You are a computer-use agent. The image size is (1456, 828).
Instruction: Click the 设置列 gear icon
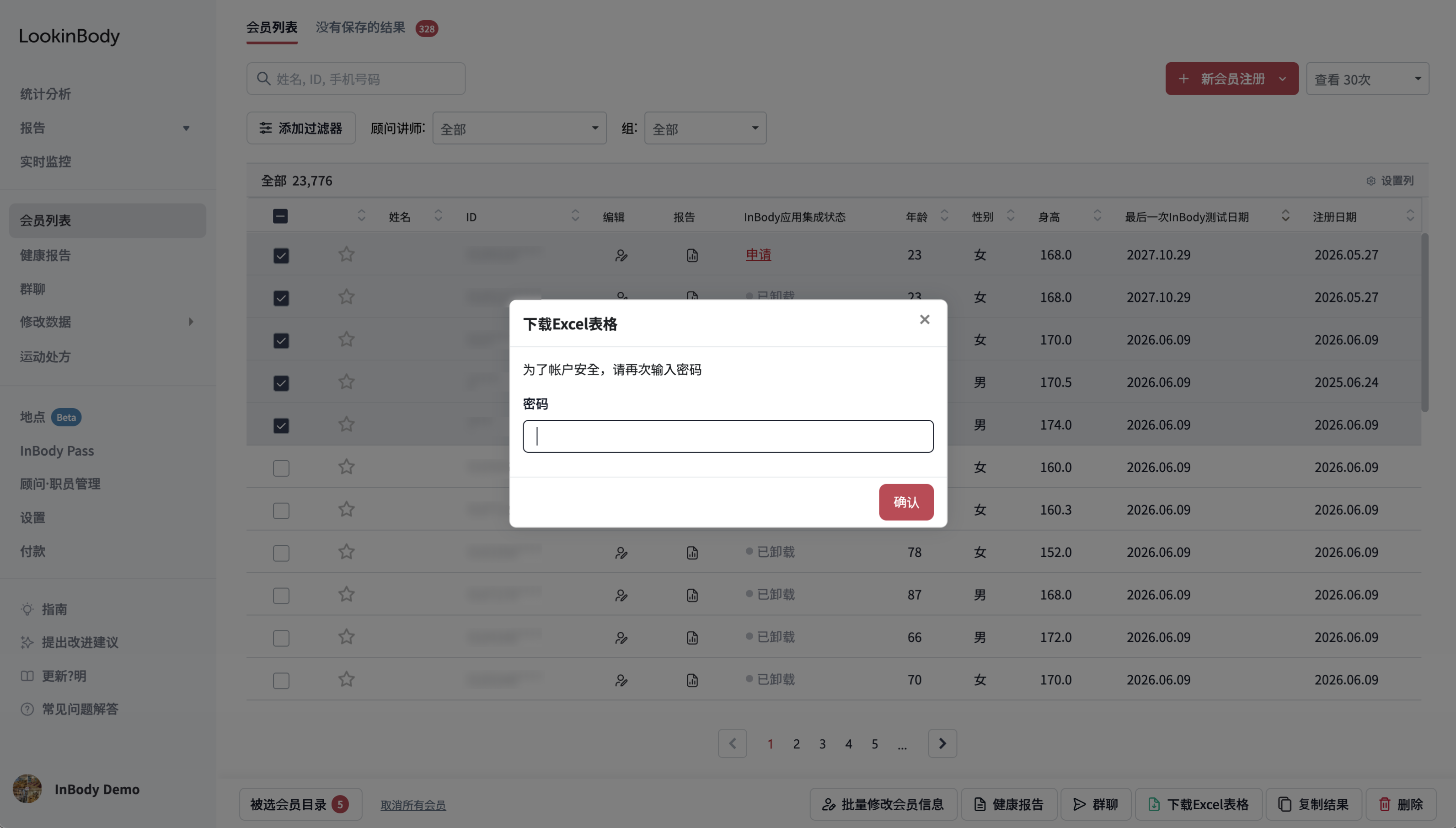tap(1371, 181)
